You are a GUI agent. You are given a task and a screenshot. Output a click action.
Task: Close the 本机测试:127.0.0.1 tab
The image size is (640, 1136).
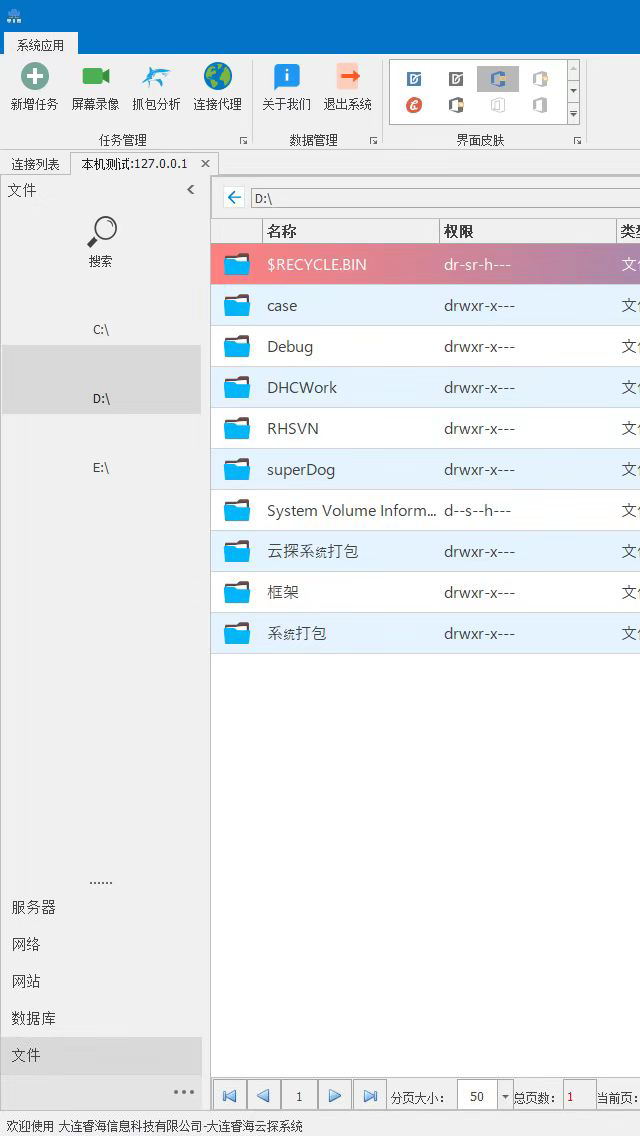[205, 164]
